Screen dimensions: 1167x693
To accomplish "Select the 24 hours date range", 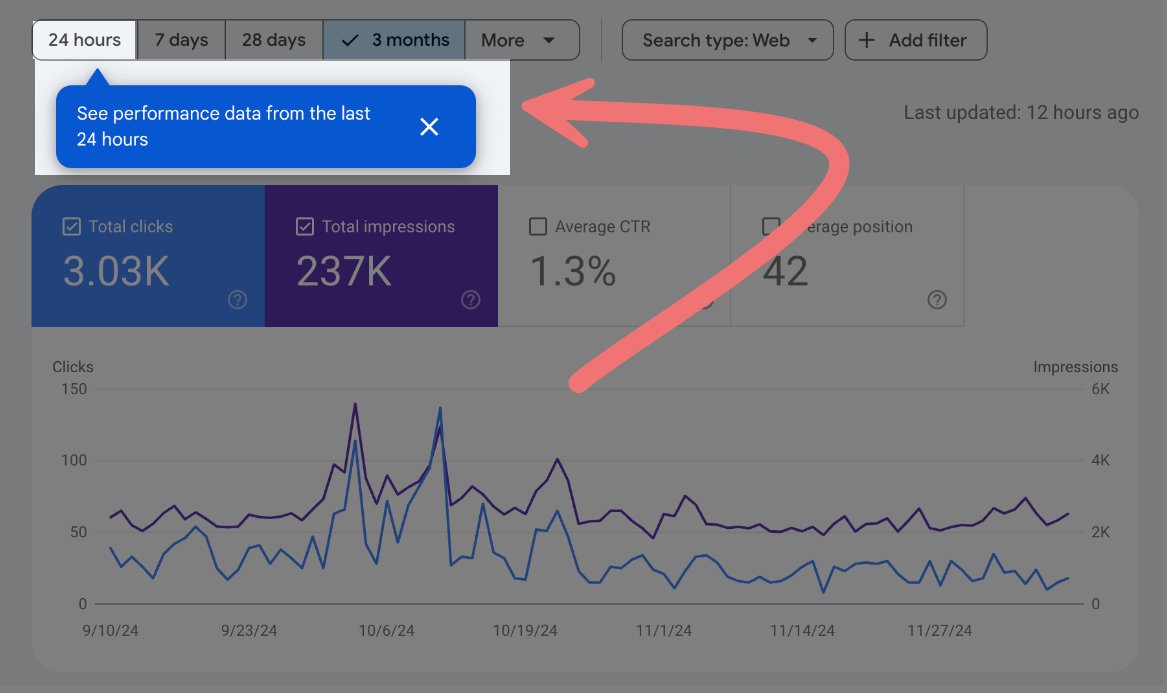I will pyautogui.click(x=84, y=40).
